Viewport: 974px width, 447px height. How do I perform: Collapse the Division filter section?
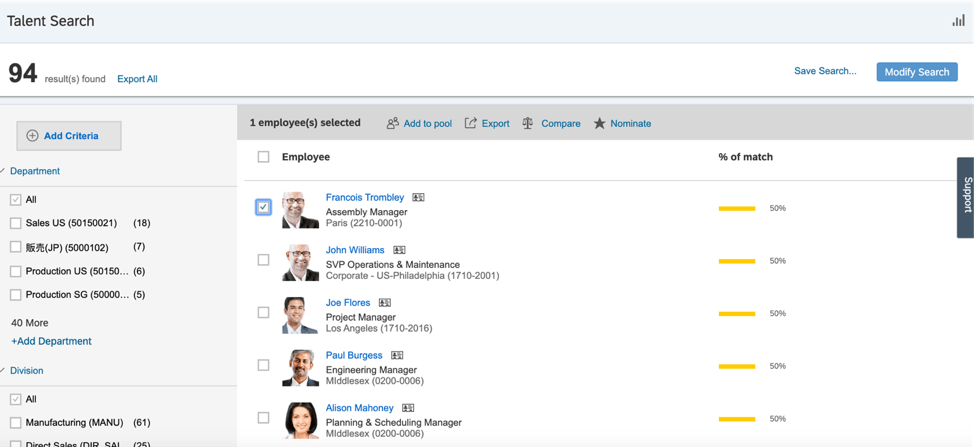tap(4, 370)
